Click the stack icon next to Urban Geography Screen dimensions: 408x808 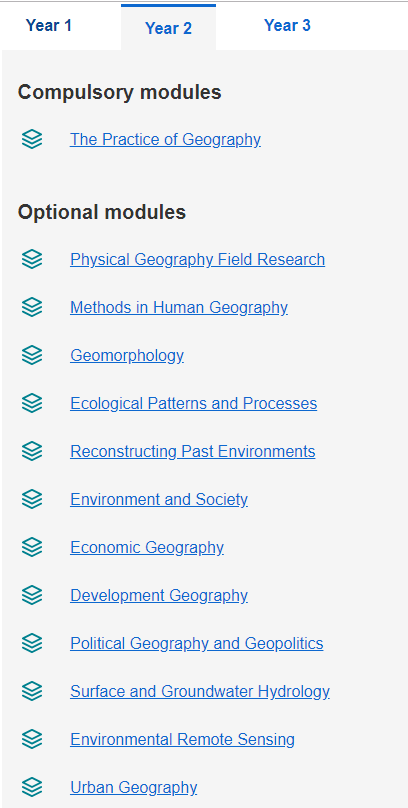click(x=32, y=787)
